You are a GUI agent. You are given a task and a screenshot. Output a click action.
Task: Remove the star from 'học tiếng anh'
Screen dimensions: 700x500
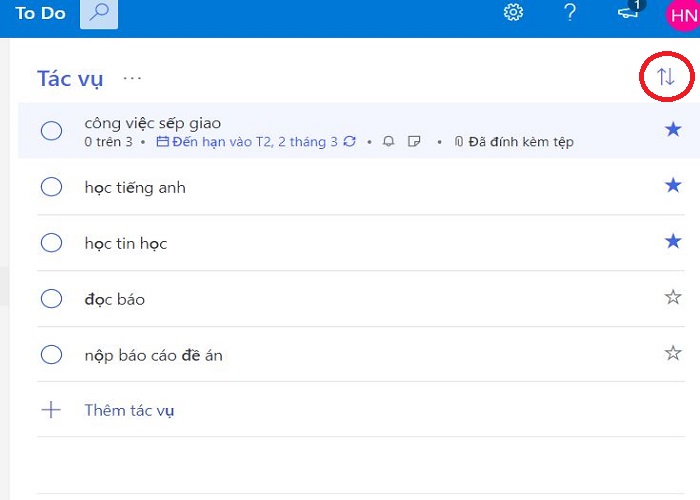point(673,185)
